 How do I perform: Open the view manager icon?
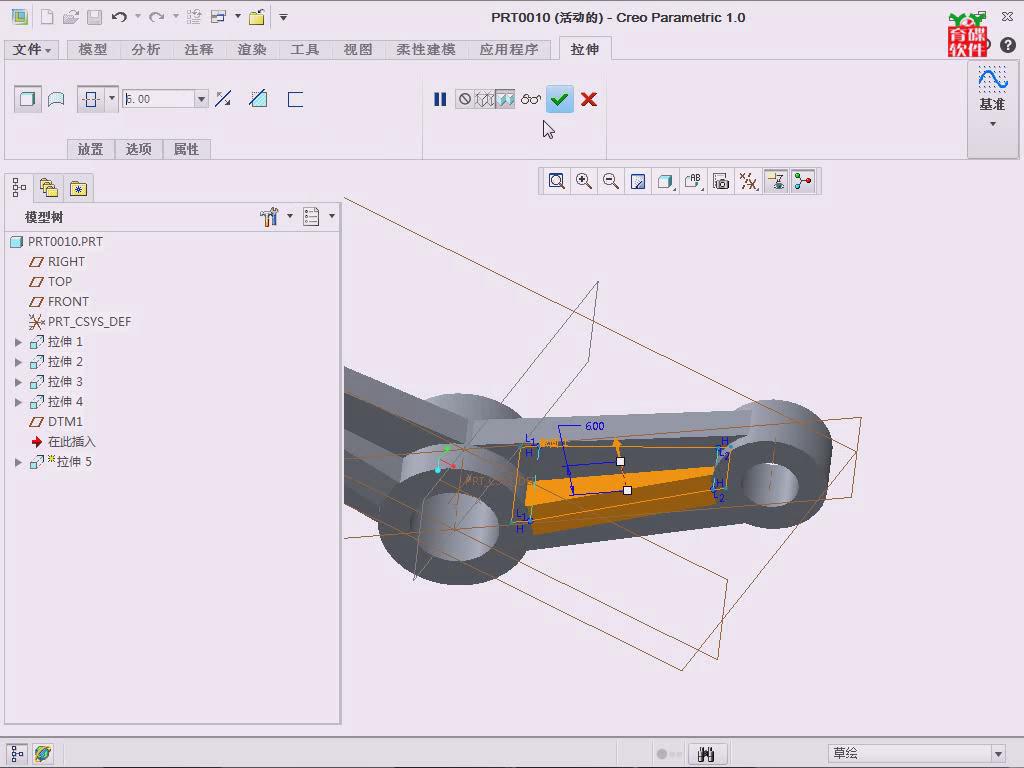click(x=721, y=181)
